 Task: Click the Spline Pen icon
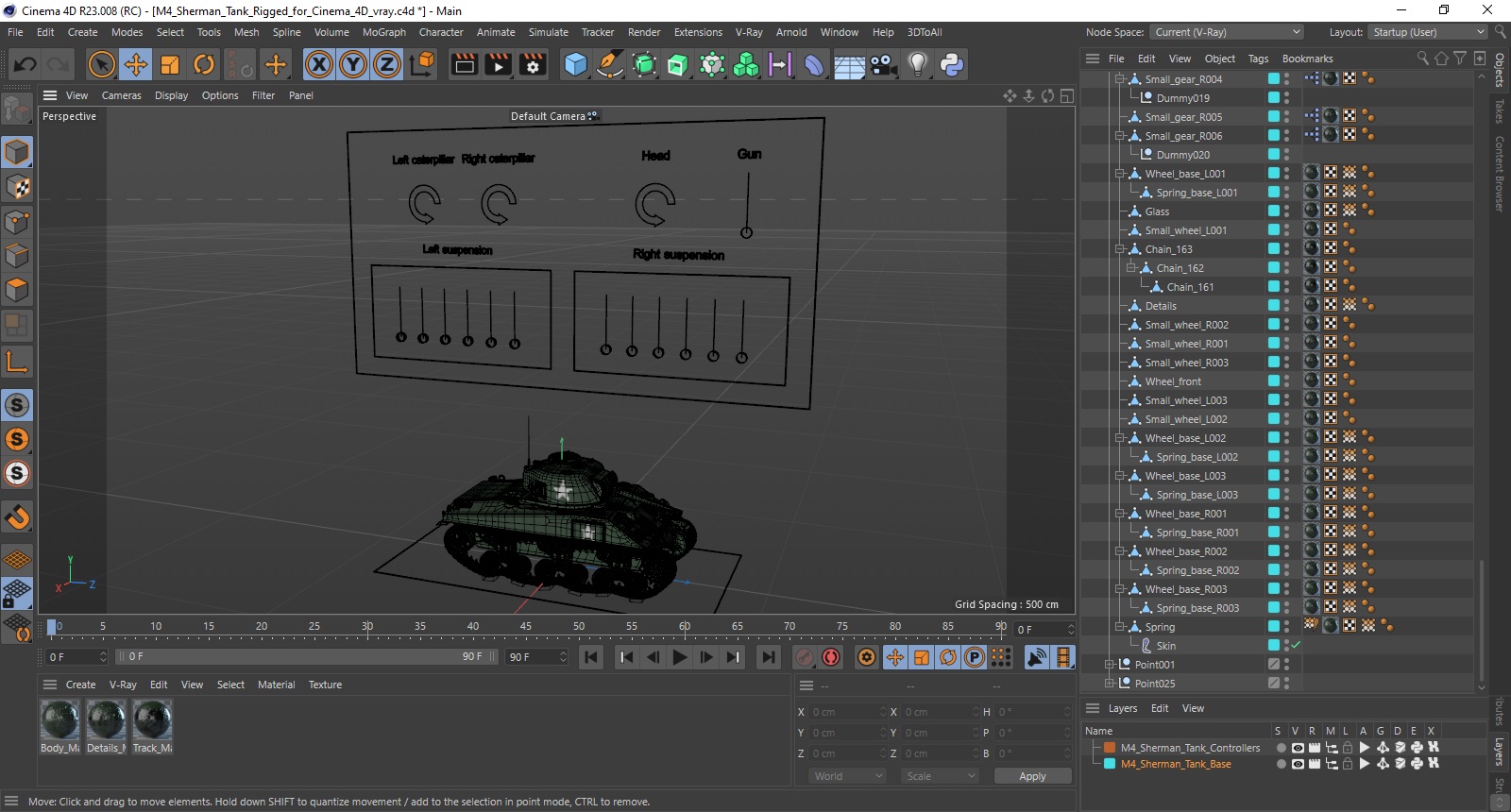point(610,64)
